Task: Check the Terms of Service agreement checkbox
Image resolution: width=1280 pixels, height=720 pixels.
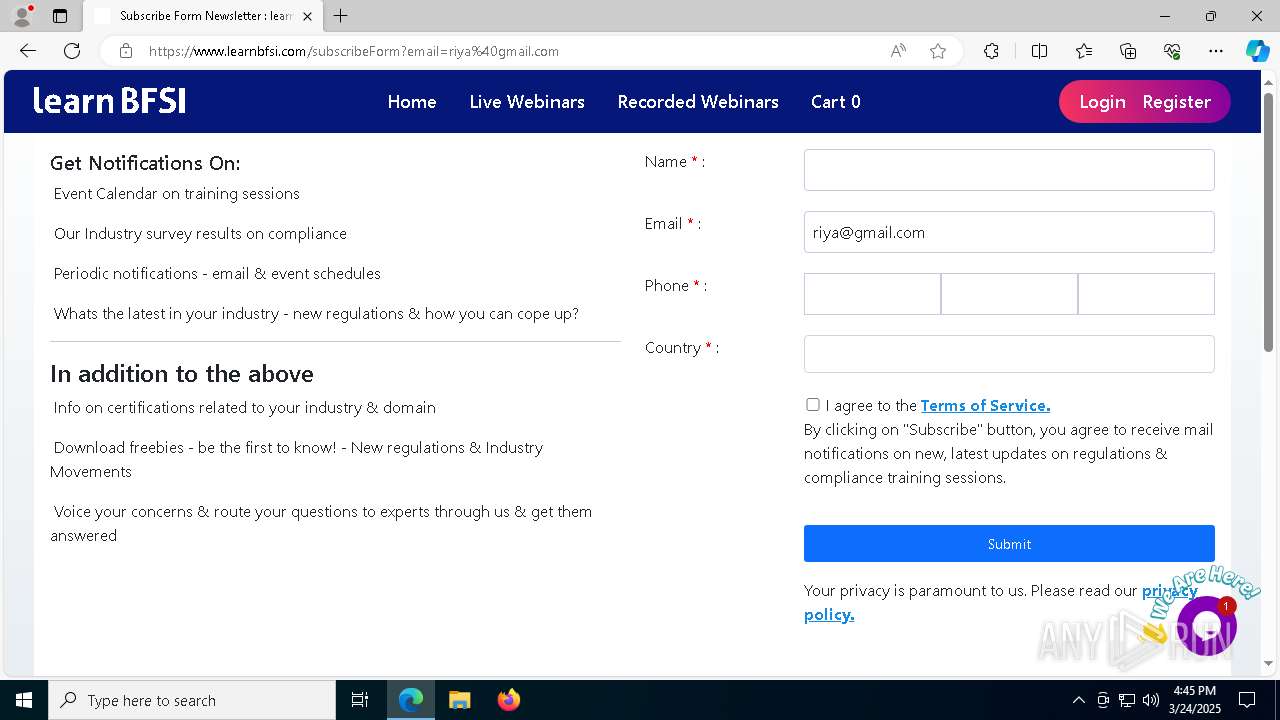Action: click(813, 405)
